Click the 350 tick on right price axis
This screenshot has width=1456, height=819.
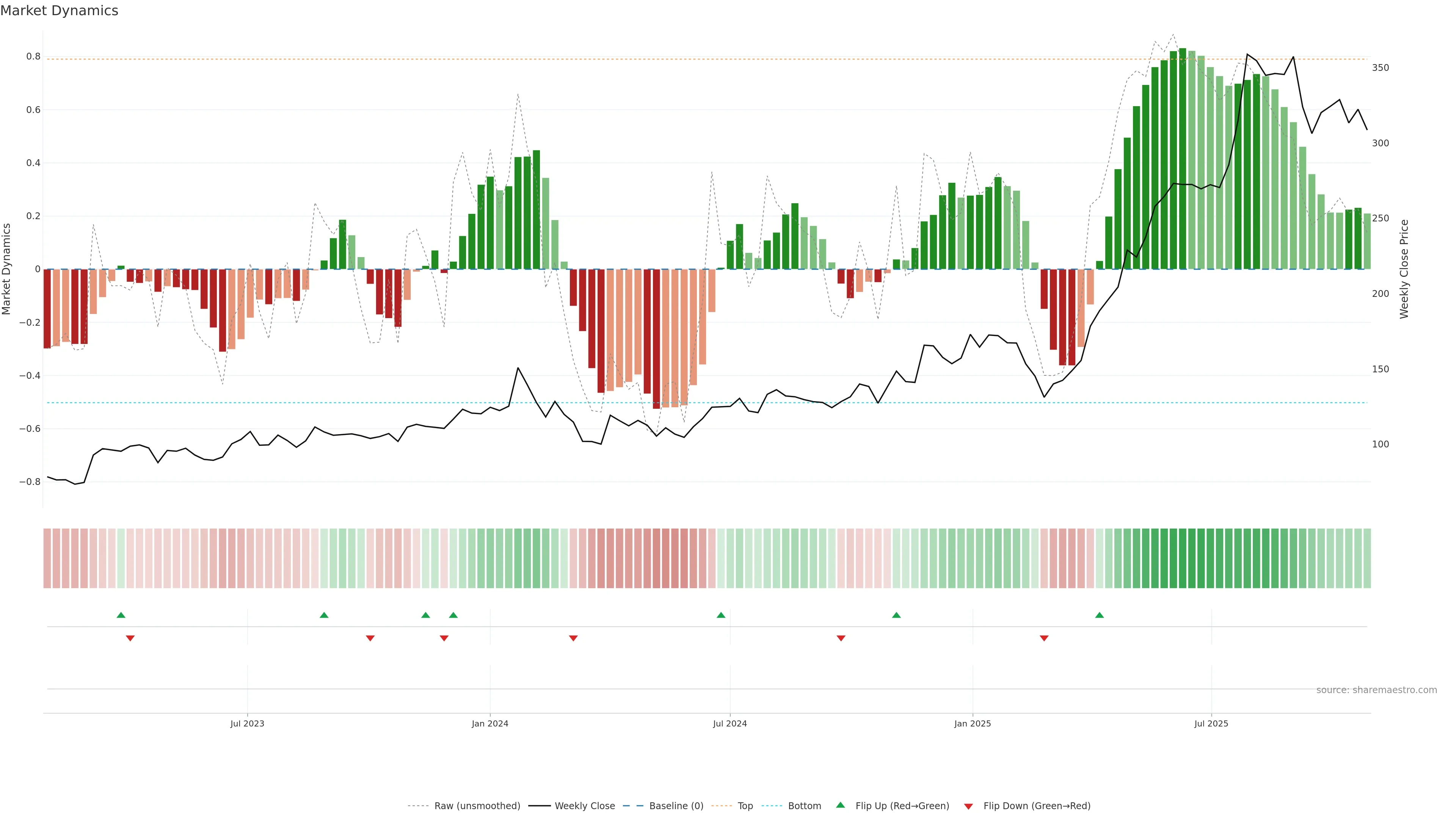1380,68
